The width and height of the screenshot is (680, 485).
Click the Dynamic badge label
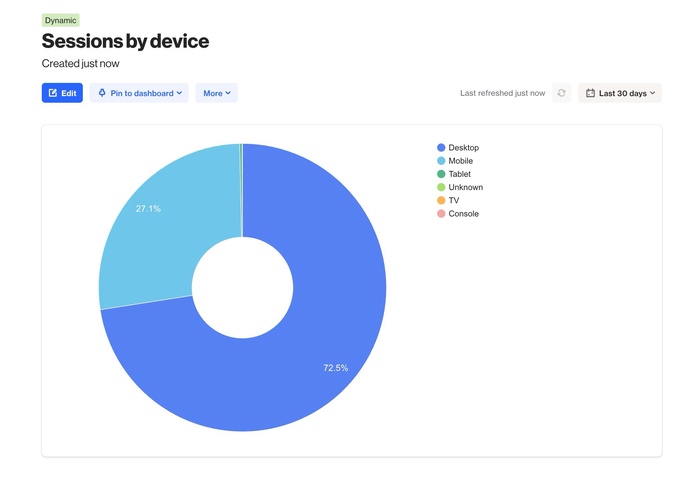coord(60,20)
